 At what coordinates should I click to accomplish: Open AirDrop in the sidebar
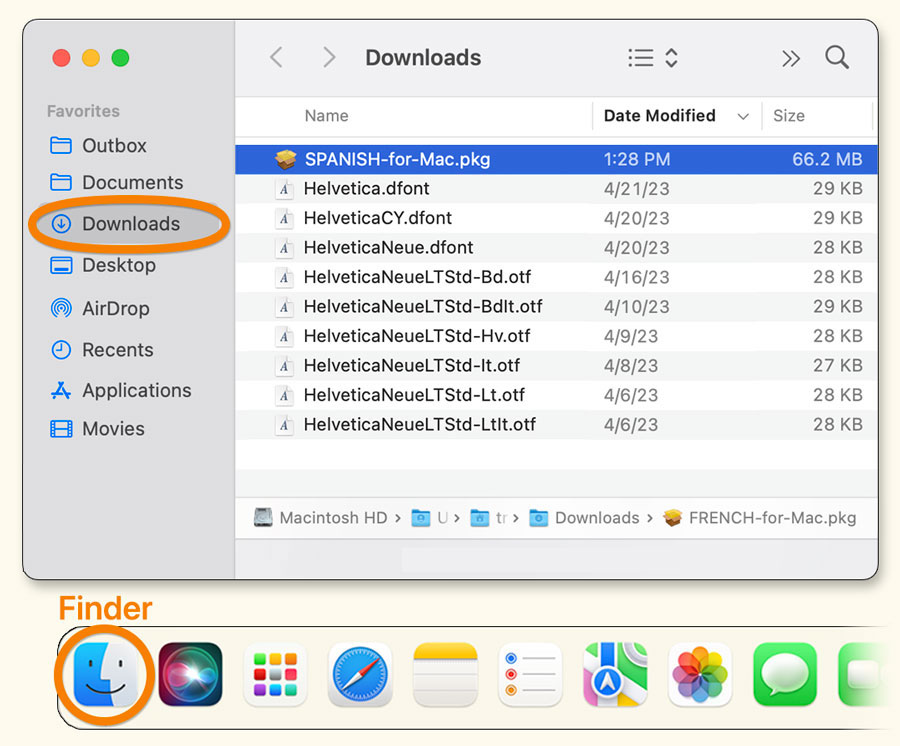[x=115, y=309]
